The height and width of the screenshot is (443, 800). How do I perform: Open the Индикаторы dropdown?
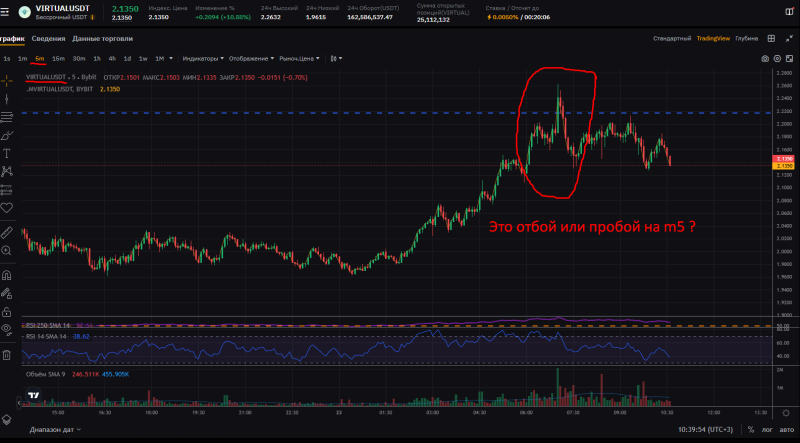pos(203,59)
